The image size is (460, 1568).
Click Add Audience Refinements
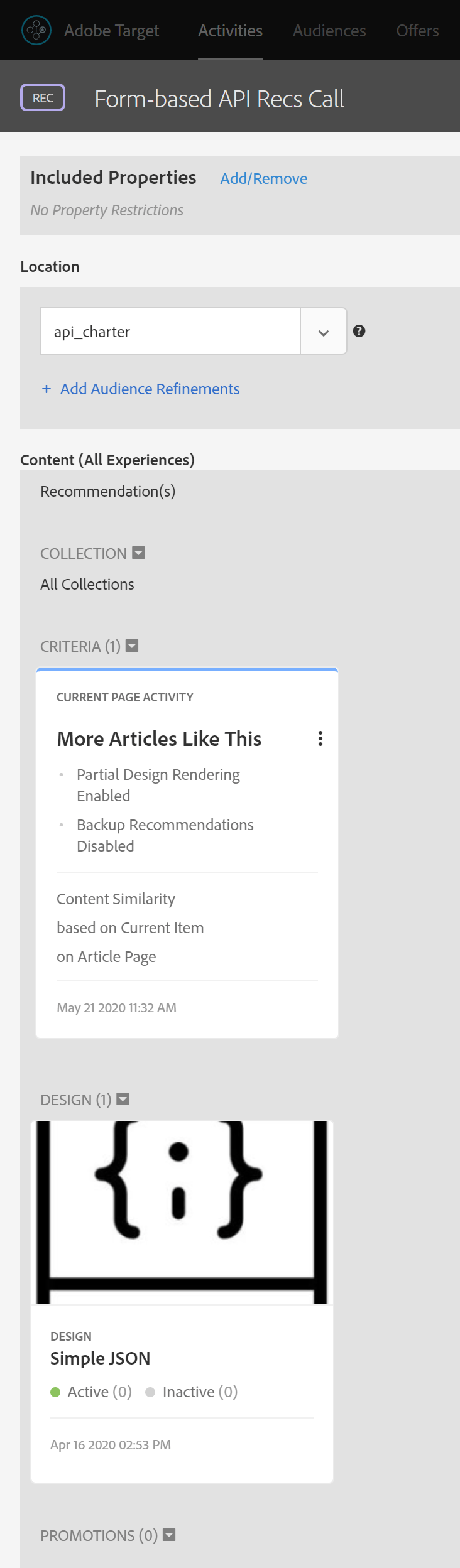pos(140,389)
